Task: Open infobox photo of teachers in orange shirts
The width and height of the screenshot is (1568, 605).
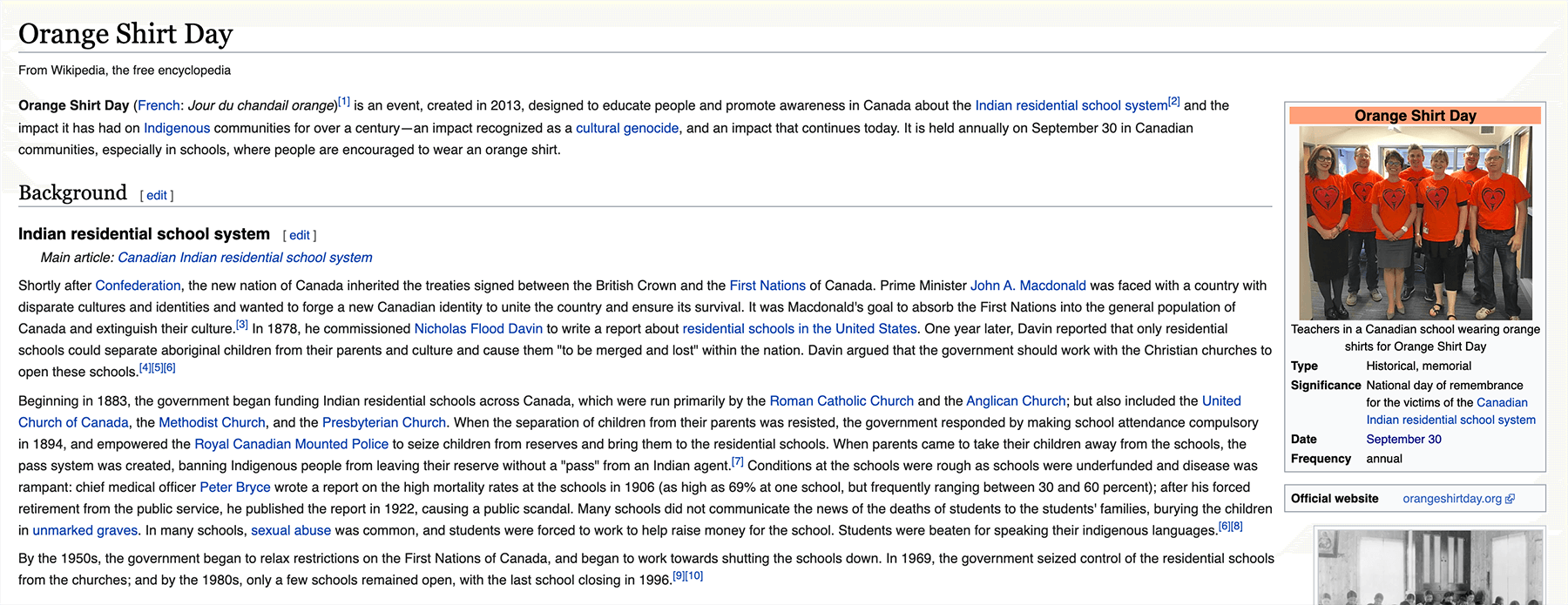Action: click(x=1416, y=223)
